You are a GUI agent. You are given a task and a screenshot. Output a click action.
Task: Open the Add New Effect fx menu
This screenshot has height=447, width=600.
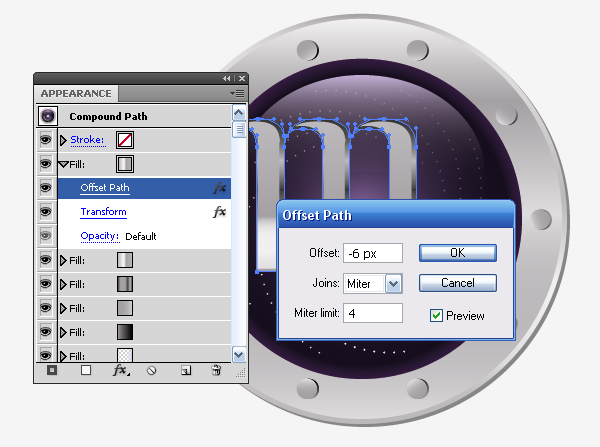pyautogui.click(x=121, y=370)
